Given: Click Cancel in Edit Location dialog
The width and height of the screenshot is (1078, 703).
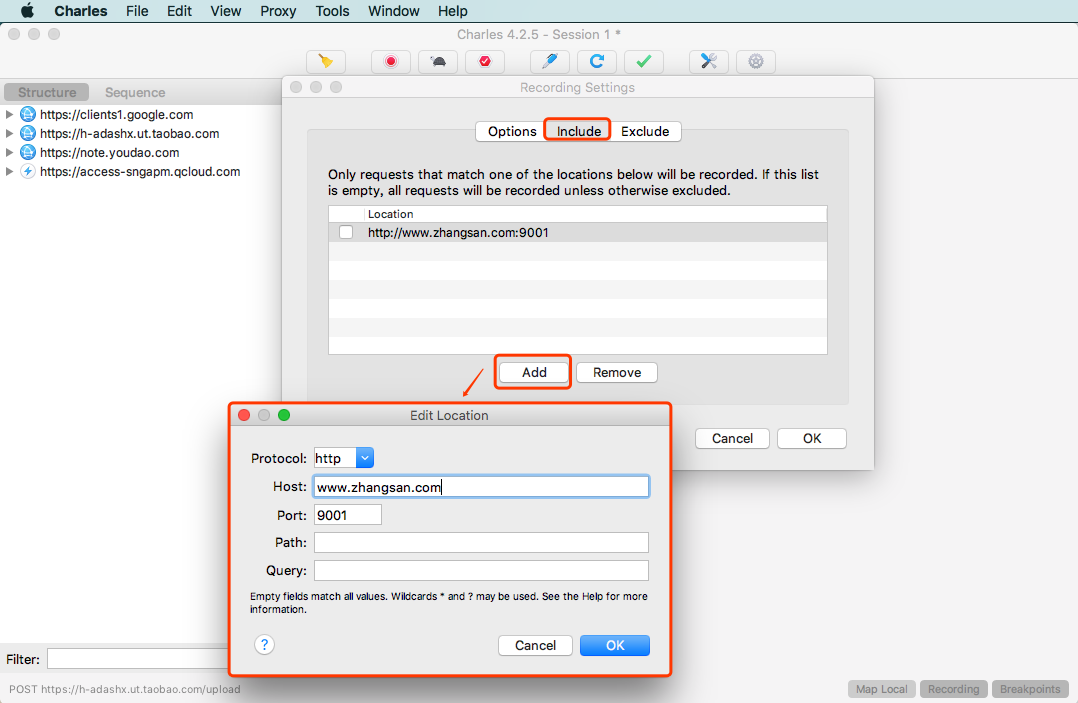Looking at the screenshot, I should point(535,645).
